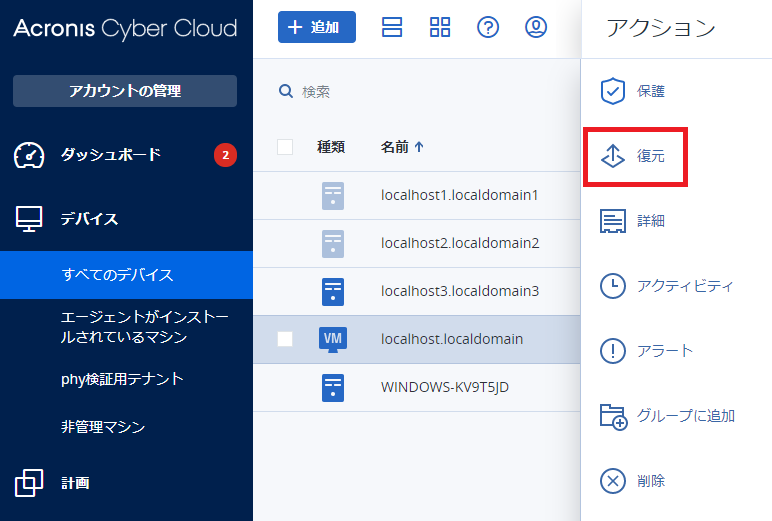View アクティビティ clock action
772x521 pixels.
point(612,286)
